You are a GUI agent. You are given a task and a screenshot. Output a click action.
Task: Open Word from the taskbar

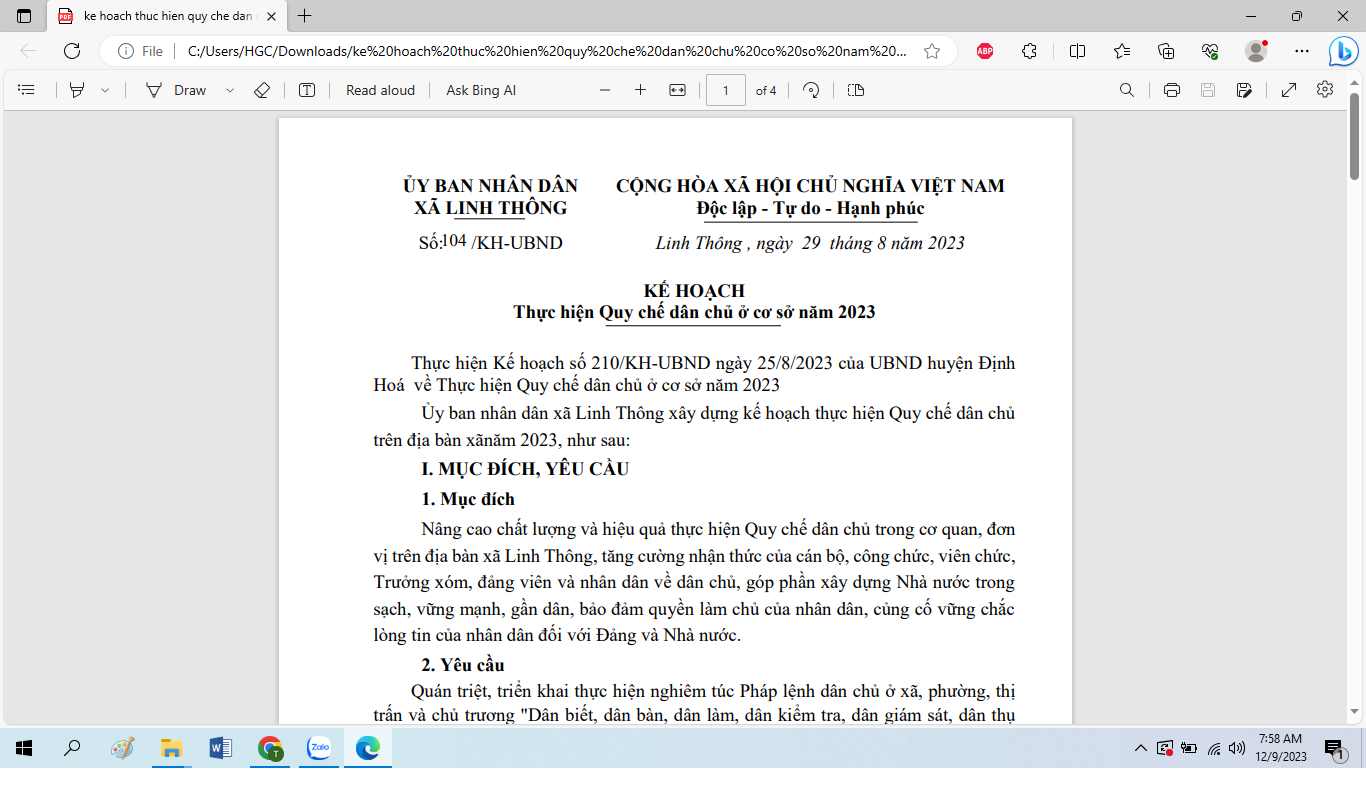pos(220,748)
